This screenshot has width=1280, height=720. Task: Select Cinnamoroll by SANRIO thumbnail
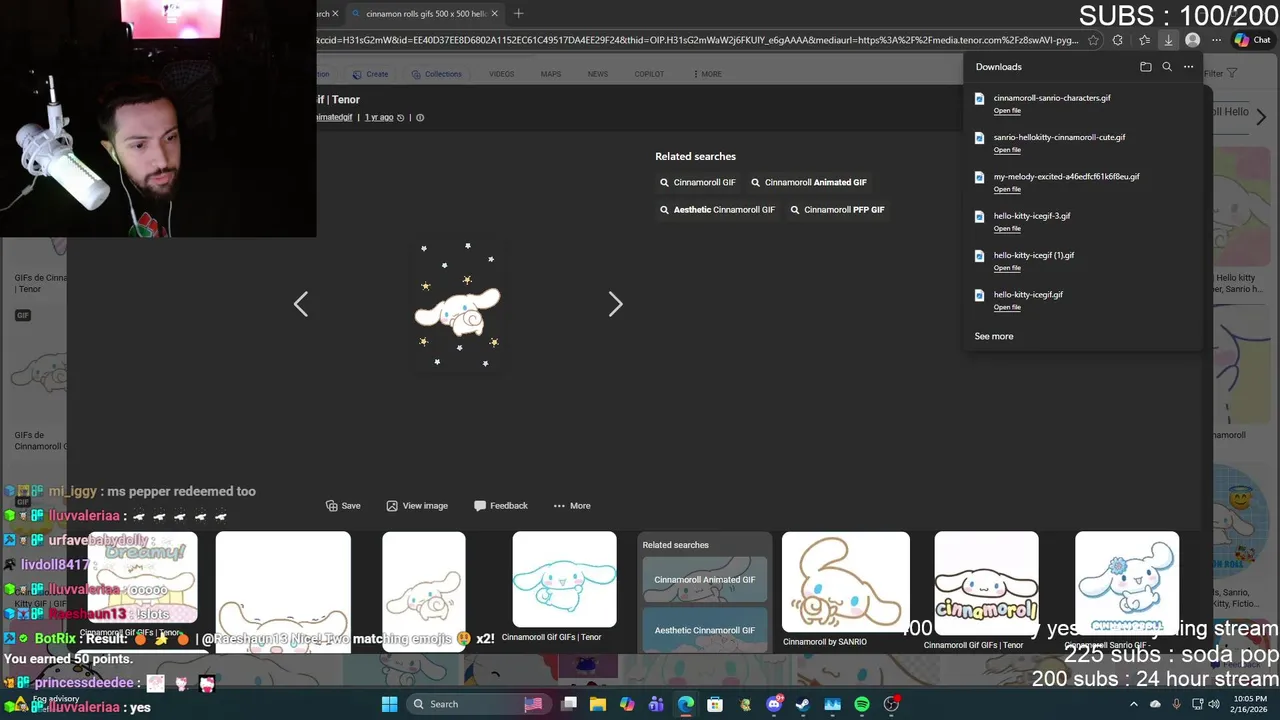tap(846, 582)
